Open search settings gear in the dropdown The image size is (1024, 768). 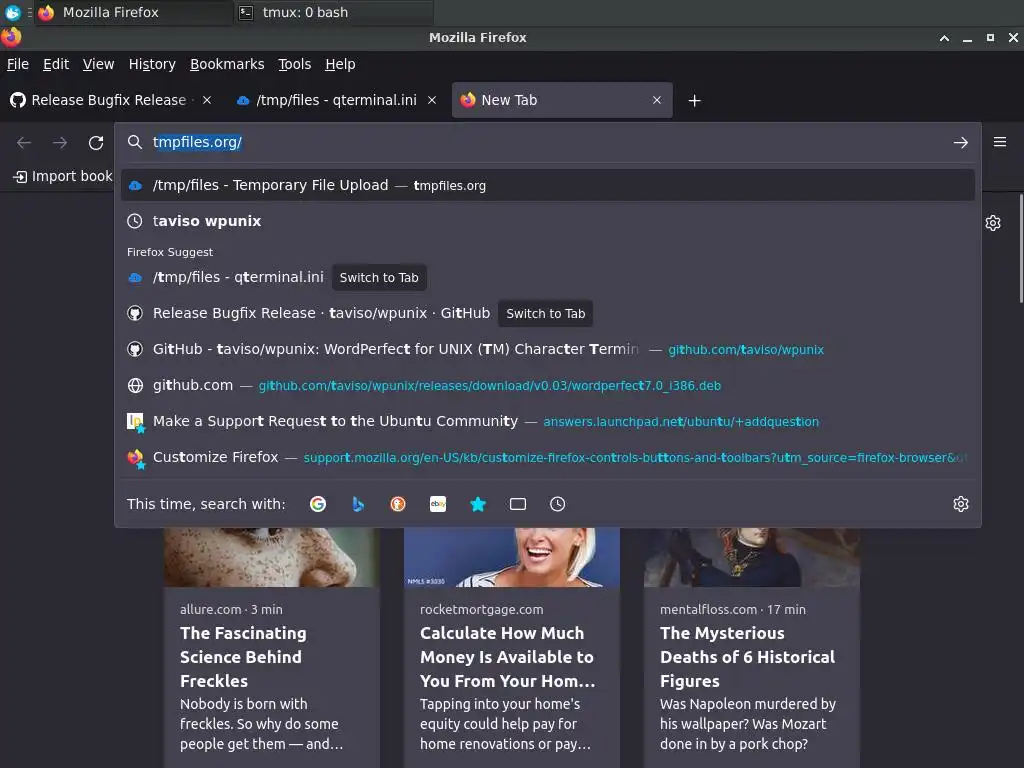pyautogui.click(x=961, y=504)
